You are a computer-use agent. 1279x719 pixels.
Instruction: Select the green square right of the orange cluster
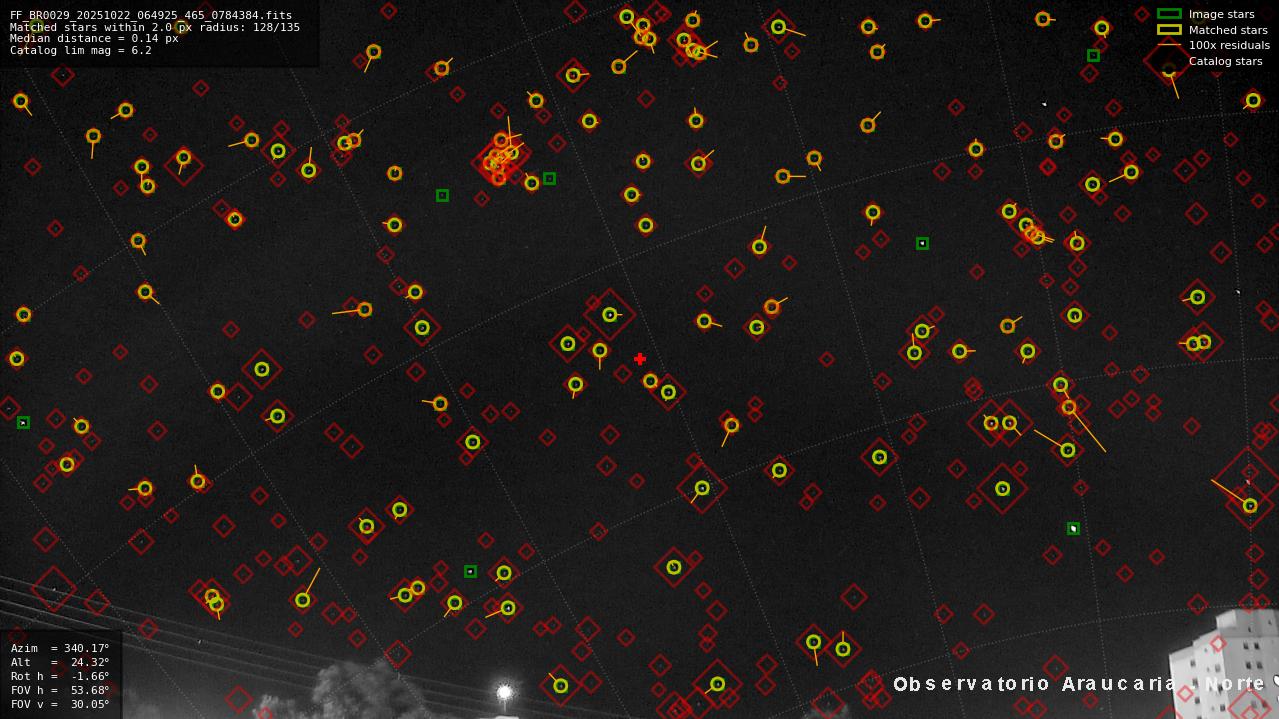[x=549, y=179]
